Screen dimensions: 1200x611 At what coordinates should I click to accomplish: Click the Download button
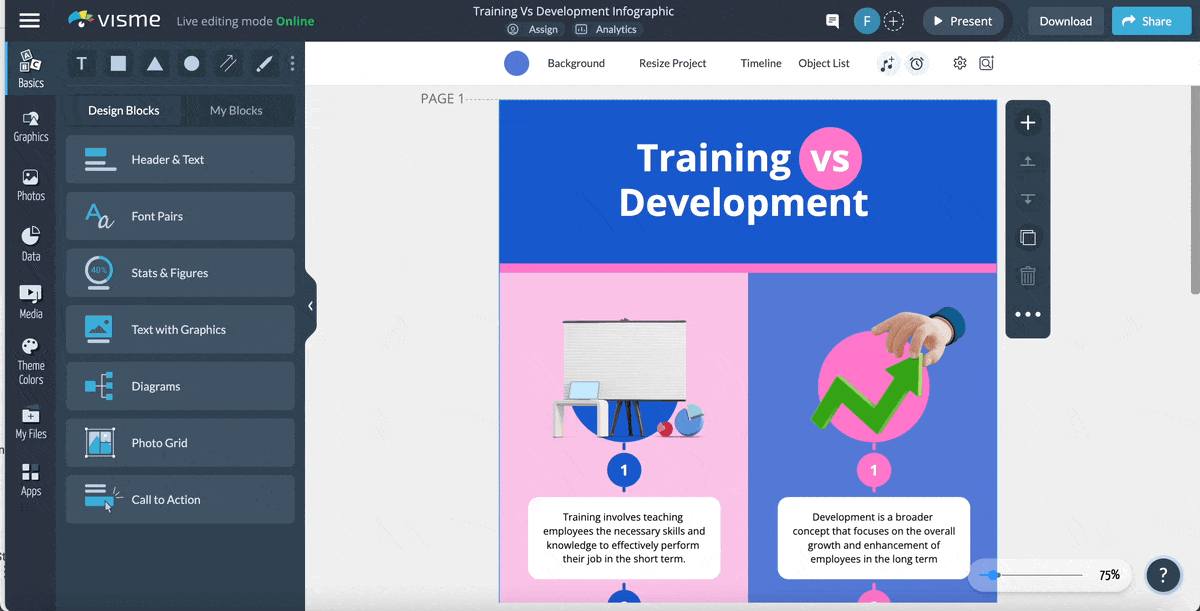click(x=1065, y=21)
